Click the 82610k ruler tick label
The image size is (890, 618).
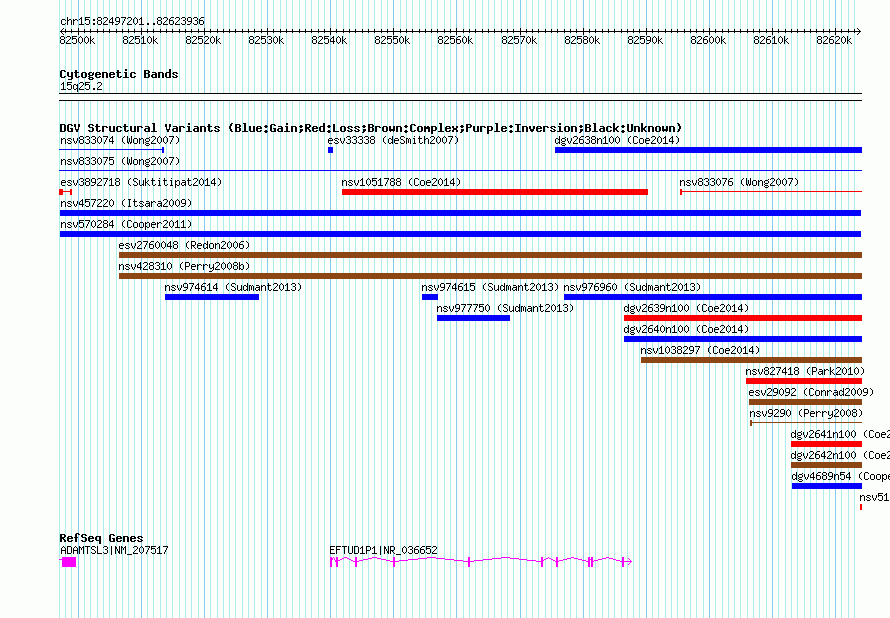(x=771, y=40)
